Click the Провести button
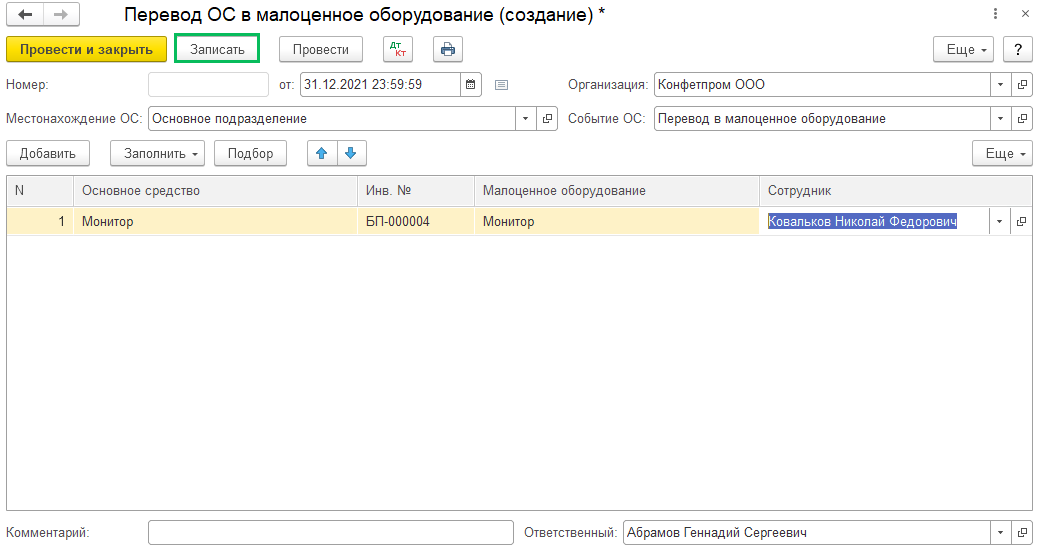Viewport: 1044px width, 553px height. pos(321,49)
